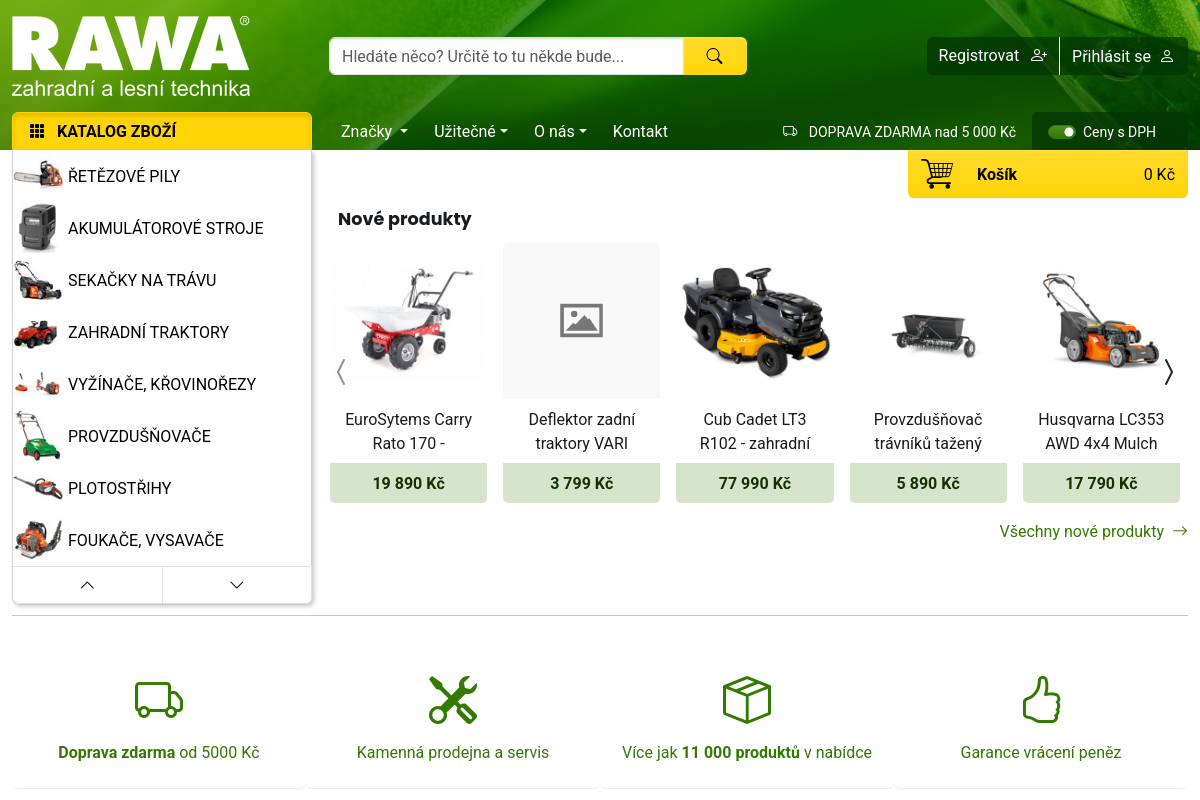This screenshot has width=1200, height=800.
Task: Select Sekačky na trávu category
Action: [x=162, y=280]
